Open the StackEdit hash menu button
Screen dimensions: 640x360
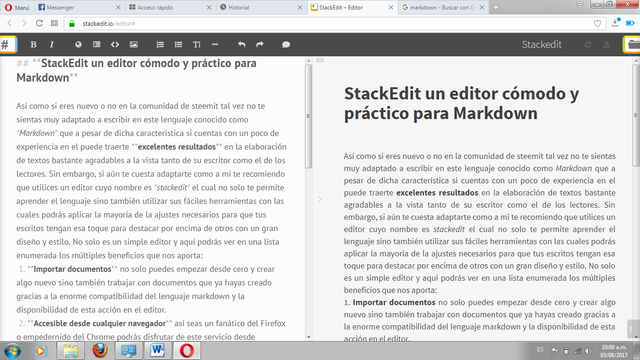coord(7,44)
